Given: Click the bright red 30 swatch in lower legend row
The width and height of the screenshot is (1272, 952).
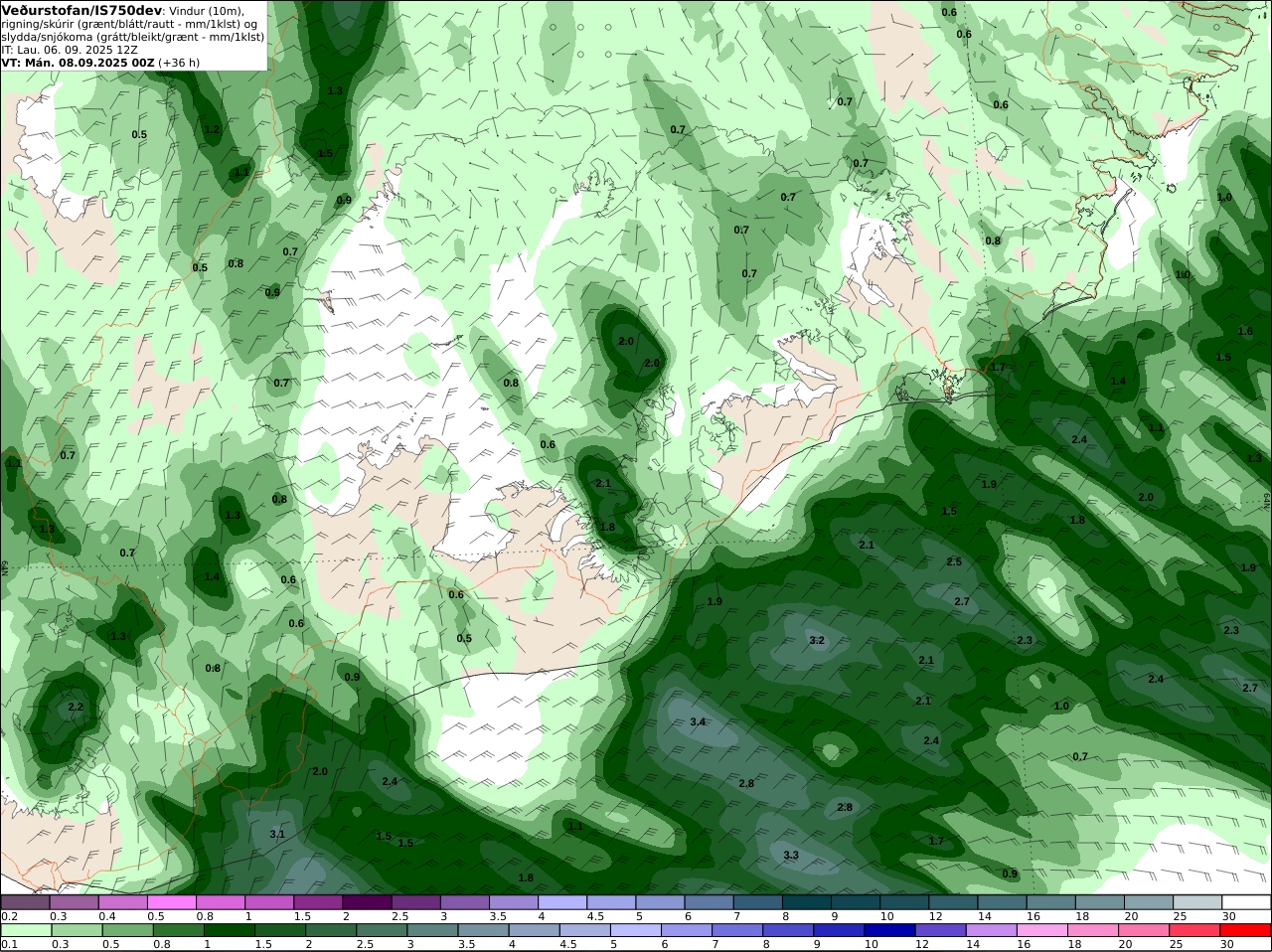Looking at the screenshot, I should (x=1247, y=930).
